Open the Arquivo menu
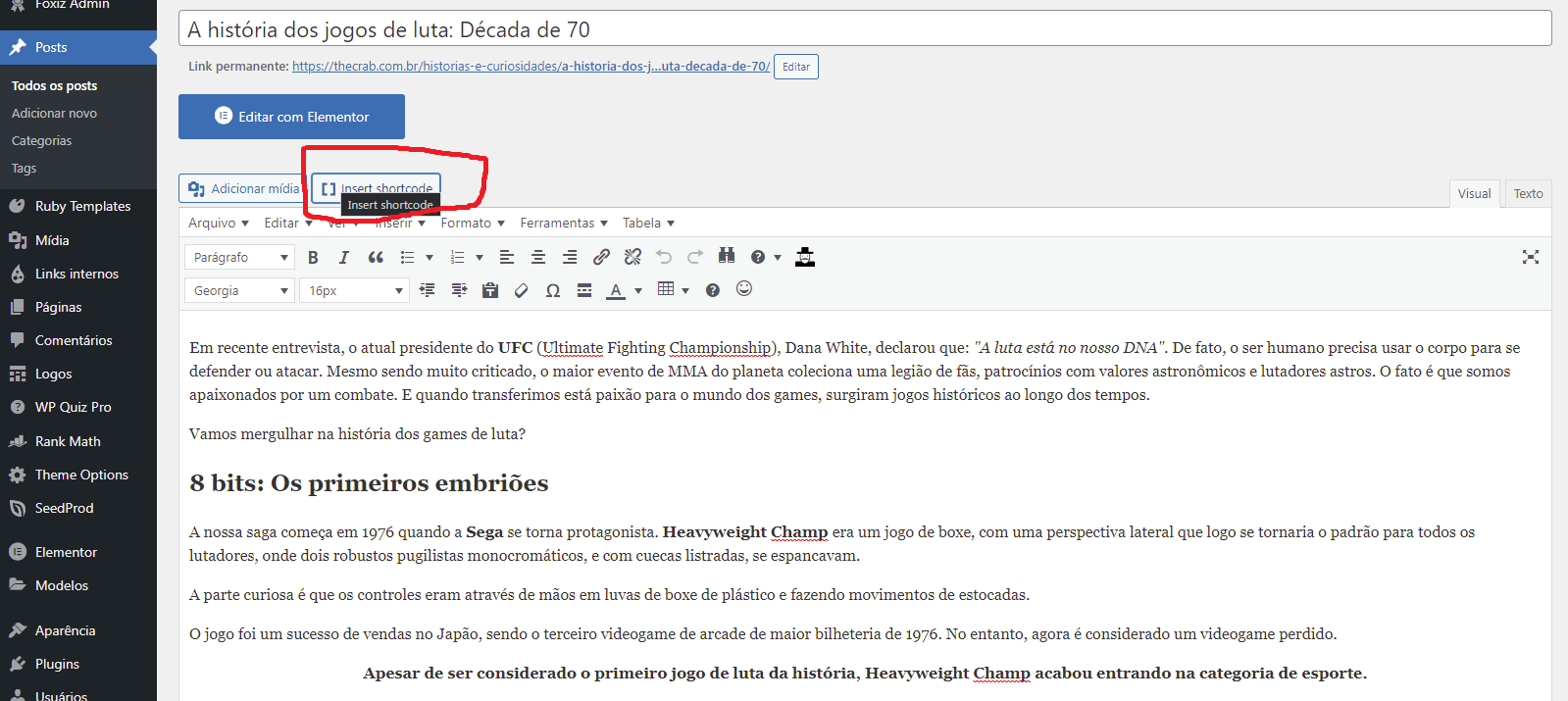This screenshot has height=701, width=1568. [219, 224]
